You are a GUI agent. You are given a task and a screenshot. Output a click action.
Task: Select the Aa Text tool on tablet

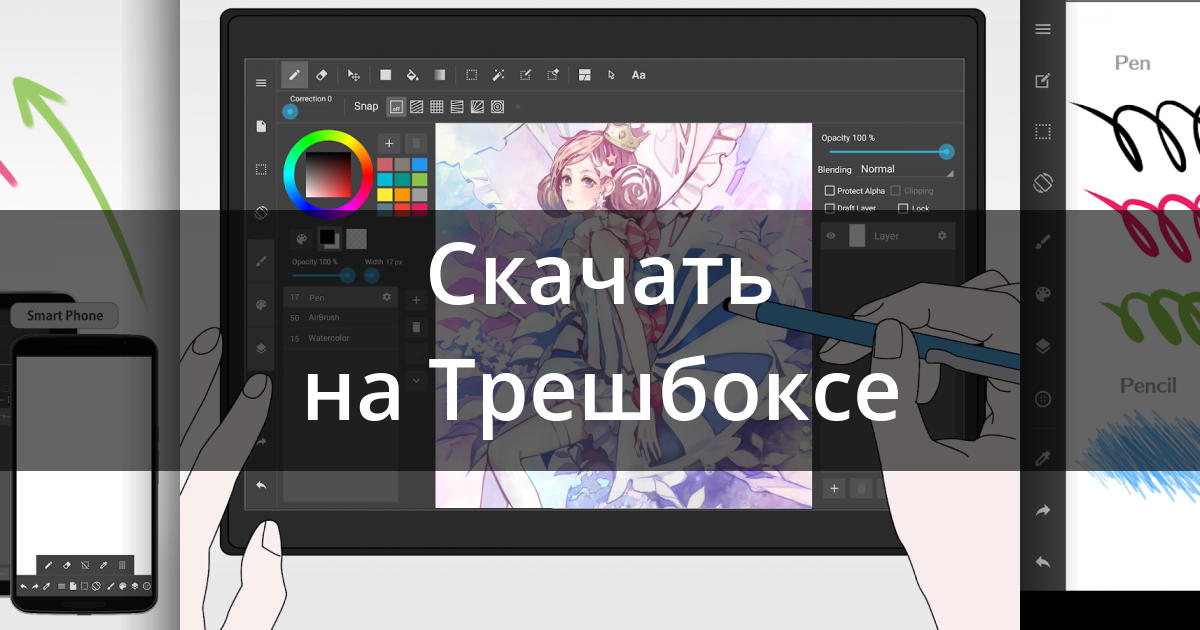[x=638, y=75]
